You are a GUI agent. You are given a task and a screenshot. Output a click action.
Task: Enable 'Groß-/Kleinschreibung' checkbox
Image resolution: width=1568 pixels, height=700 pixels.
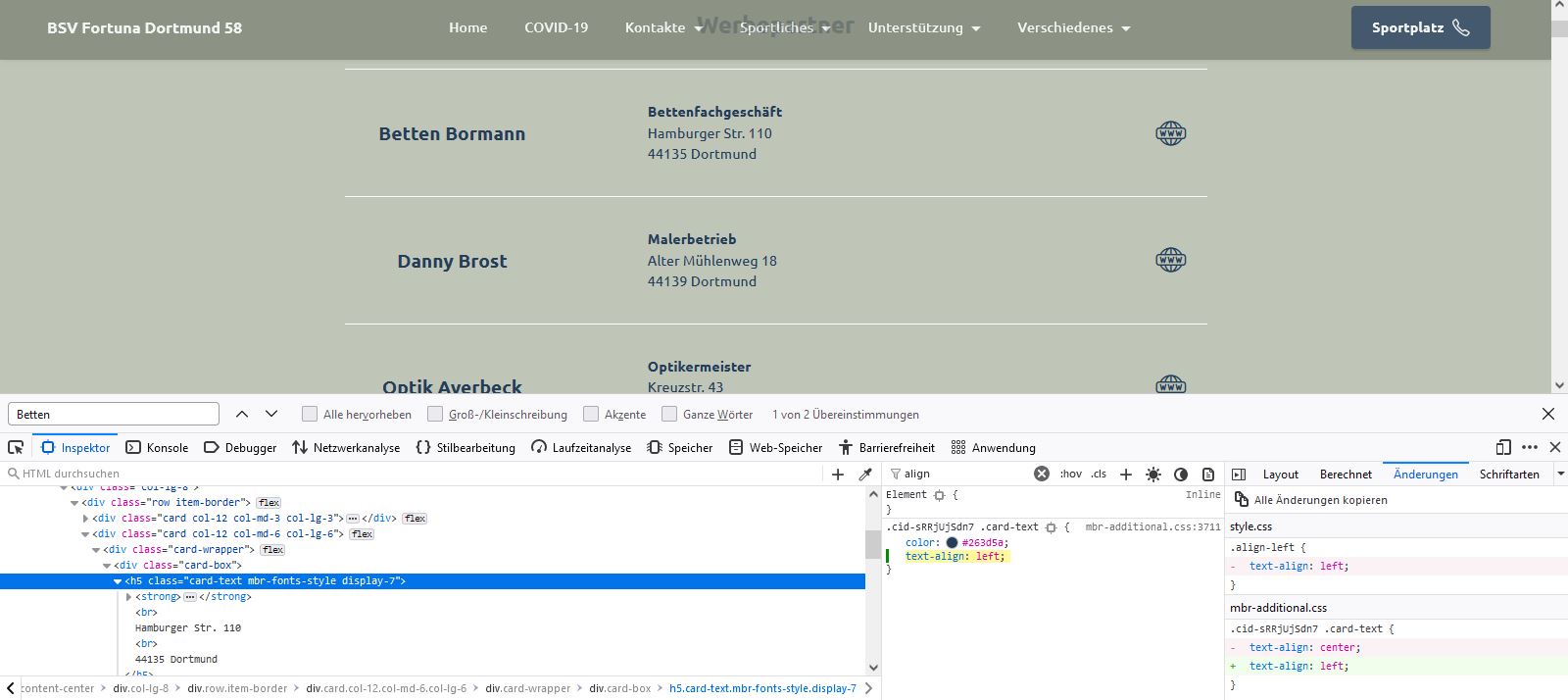(435, 414)
